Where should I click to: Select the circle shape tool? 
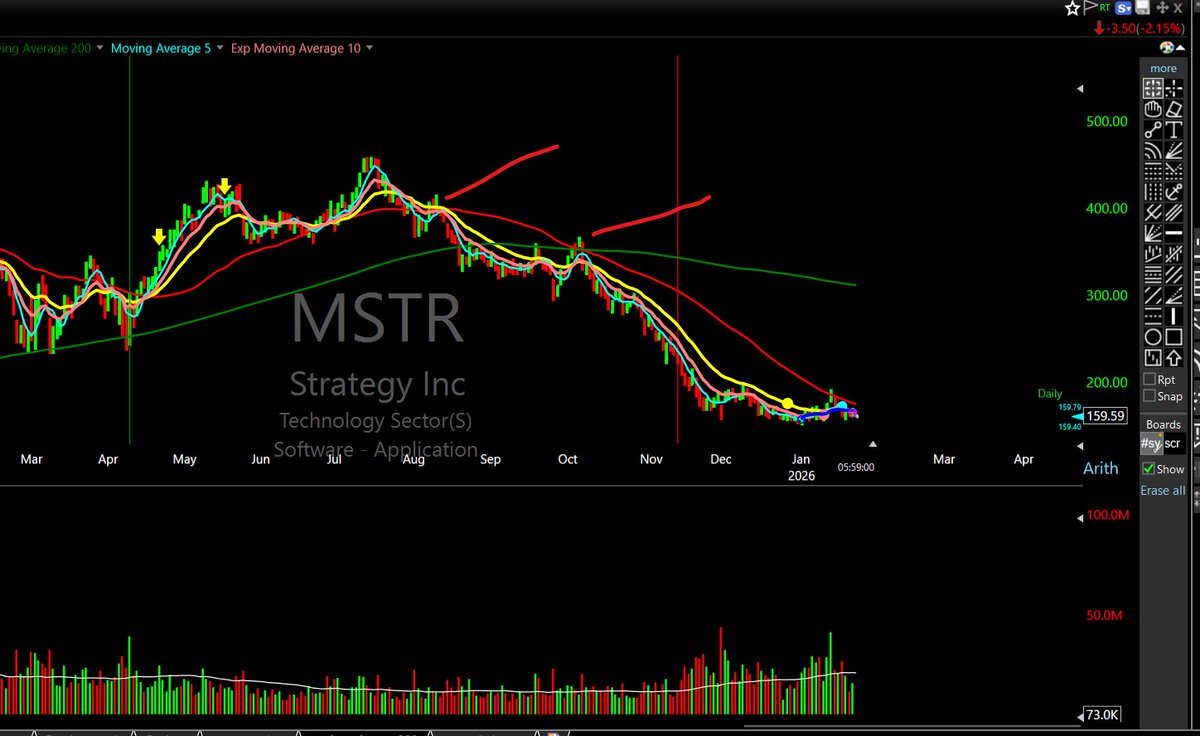point(1153,336)
